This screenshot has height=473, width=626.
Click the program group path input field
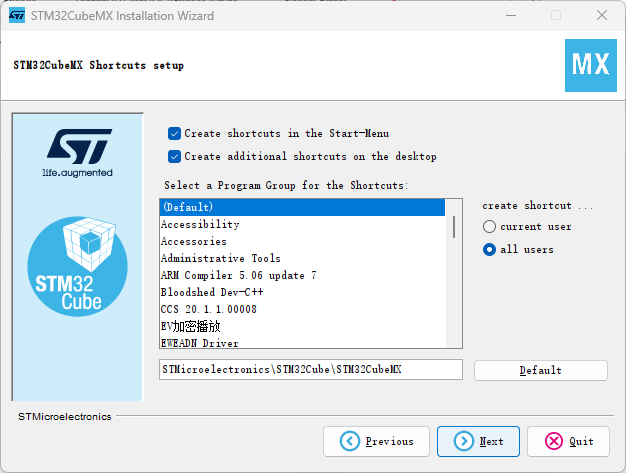point(311,370)
